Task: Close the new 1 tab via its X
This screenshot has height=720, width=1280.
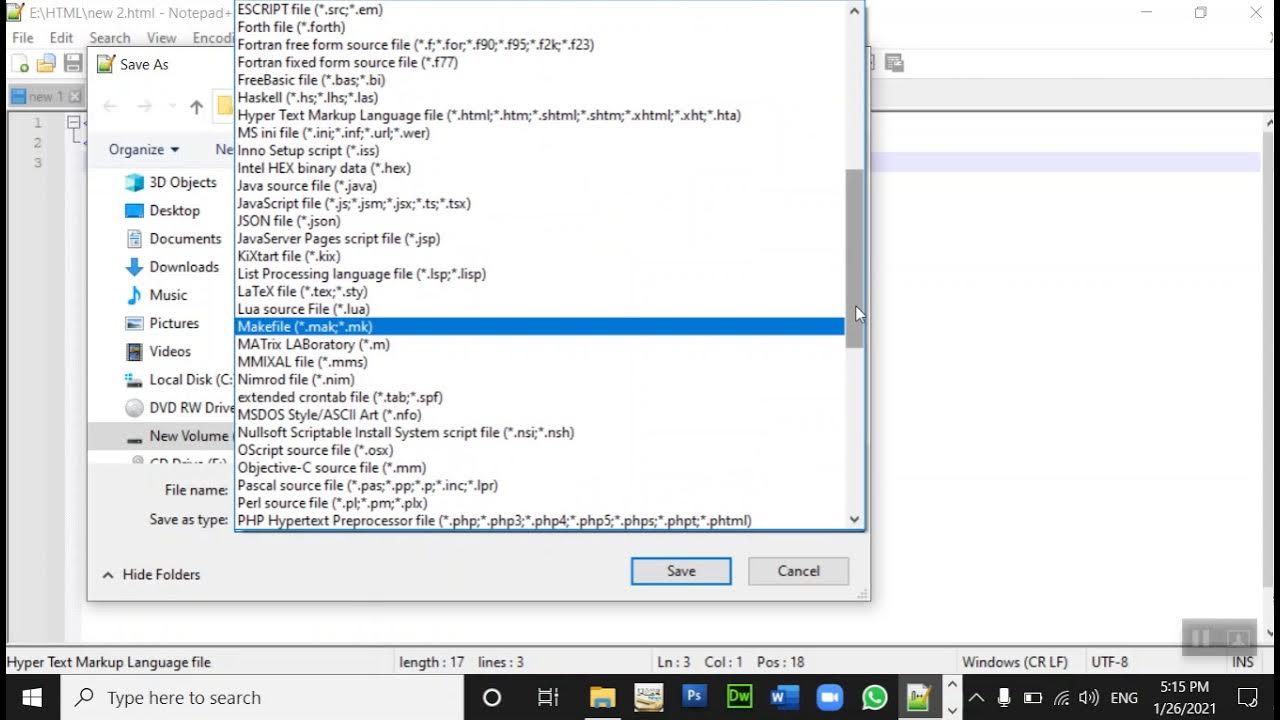Action: point(75,97)
